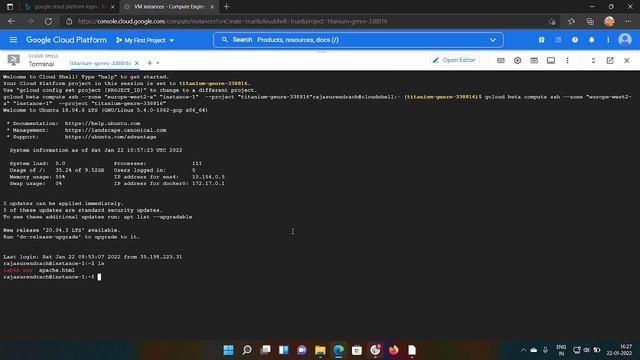The height and width of the screenshot is (360, 640).
Task: Switch to the VM instances browser tab
Action: [x=169, y=7]
